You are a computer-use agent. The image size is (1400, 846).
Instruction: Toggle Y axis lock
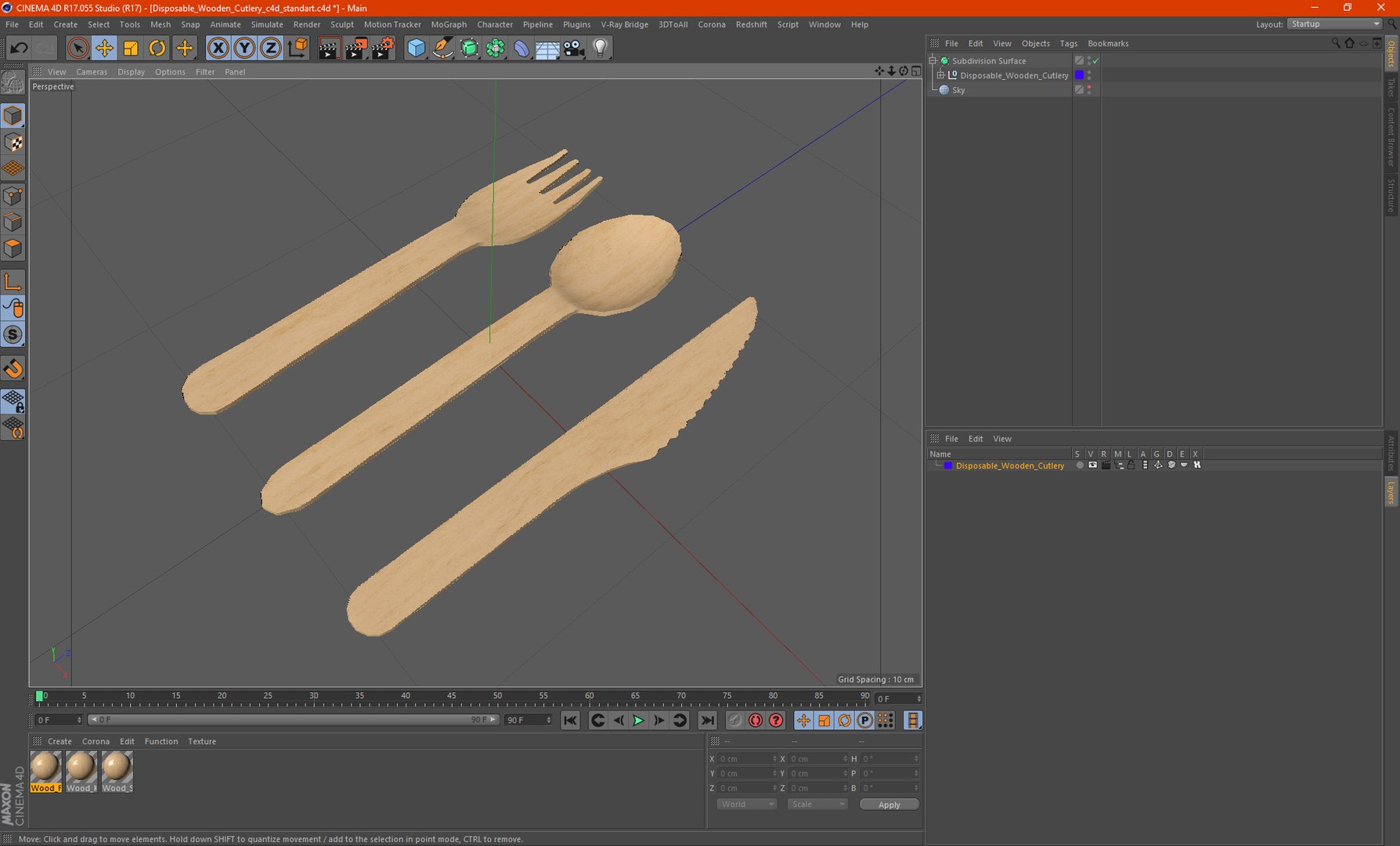[x=244, y=49]
